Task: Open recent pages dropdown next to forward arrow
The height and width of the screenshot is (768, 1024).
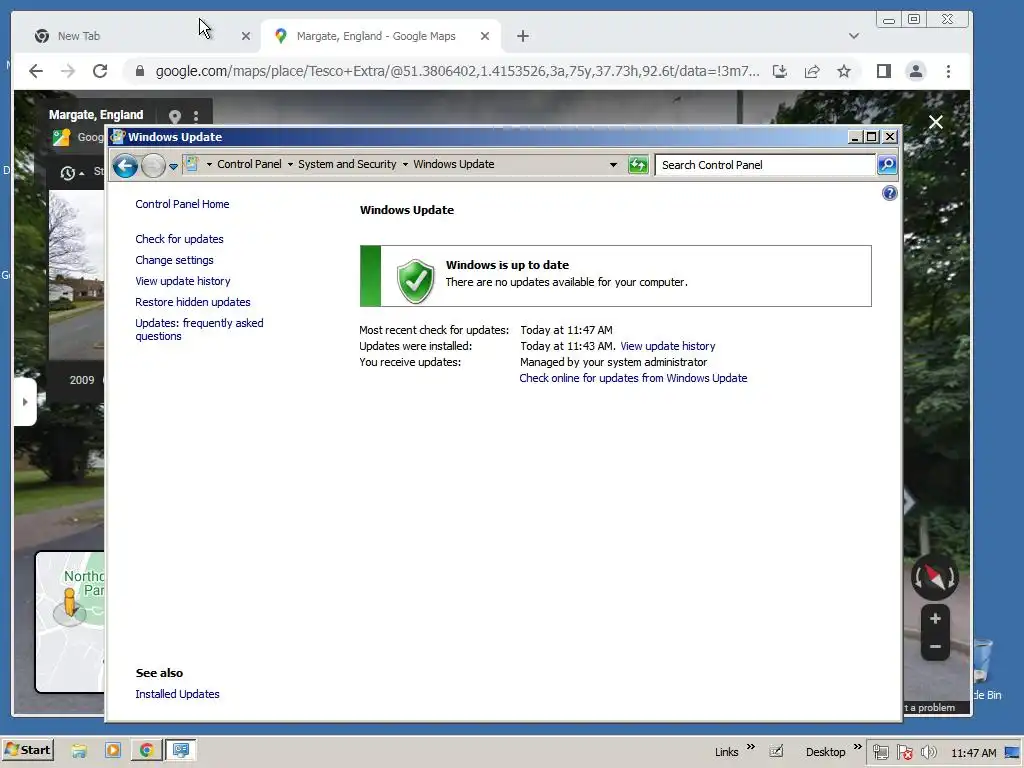Action: [x=173, y=167]
